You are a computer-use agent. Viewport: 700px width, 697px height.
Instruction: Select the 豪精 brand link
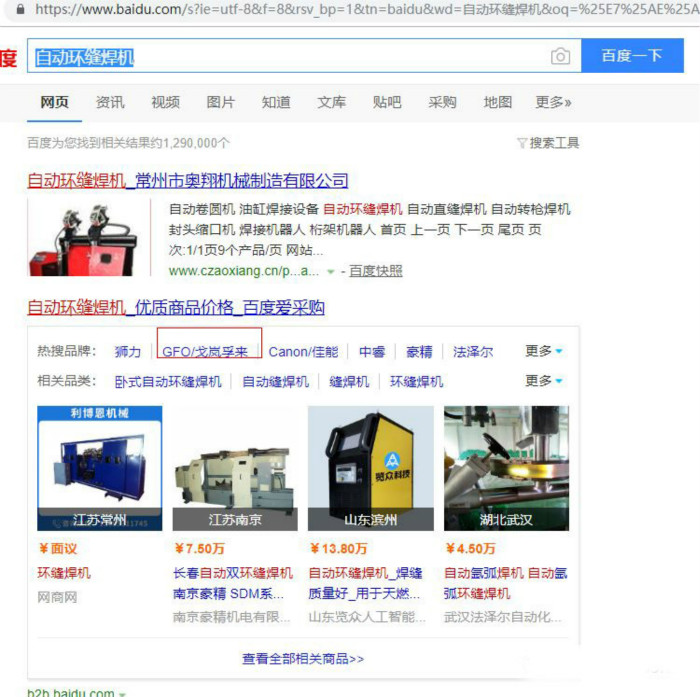pyautogui.click(x=419, y=351)
